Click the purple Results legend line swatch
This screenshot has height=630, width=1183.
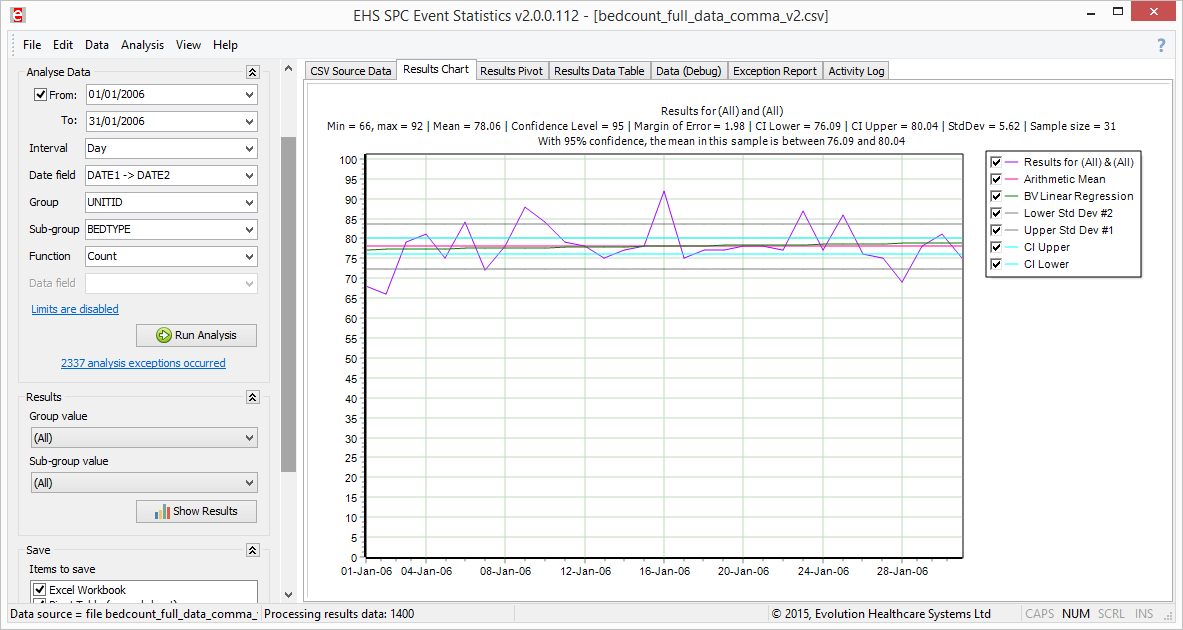point(1010,161)
